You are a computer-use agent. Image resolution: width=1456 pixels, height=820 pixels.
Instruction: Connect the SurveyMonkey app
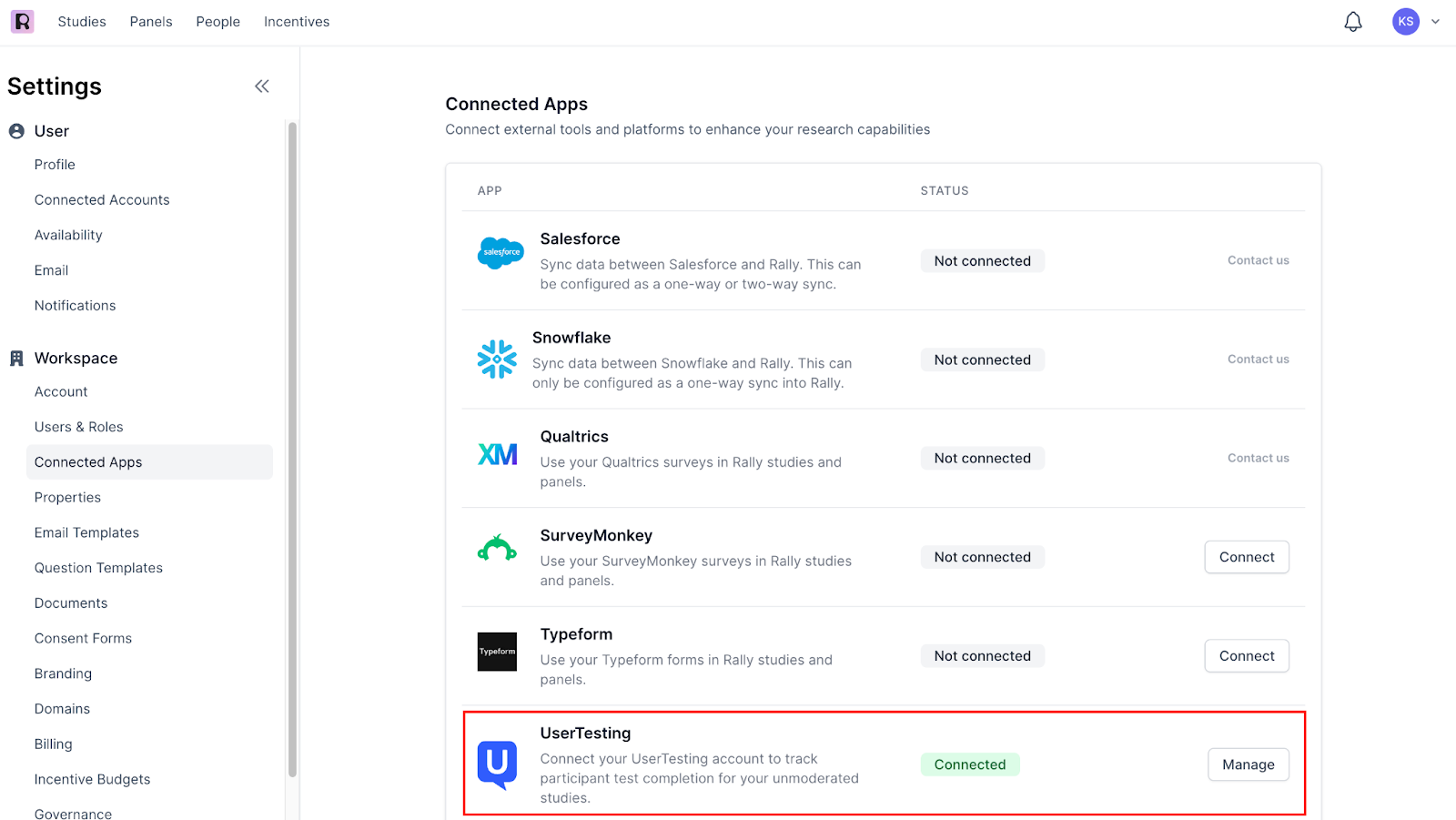click(x=1246, y=557)
